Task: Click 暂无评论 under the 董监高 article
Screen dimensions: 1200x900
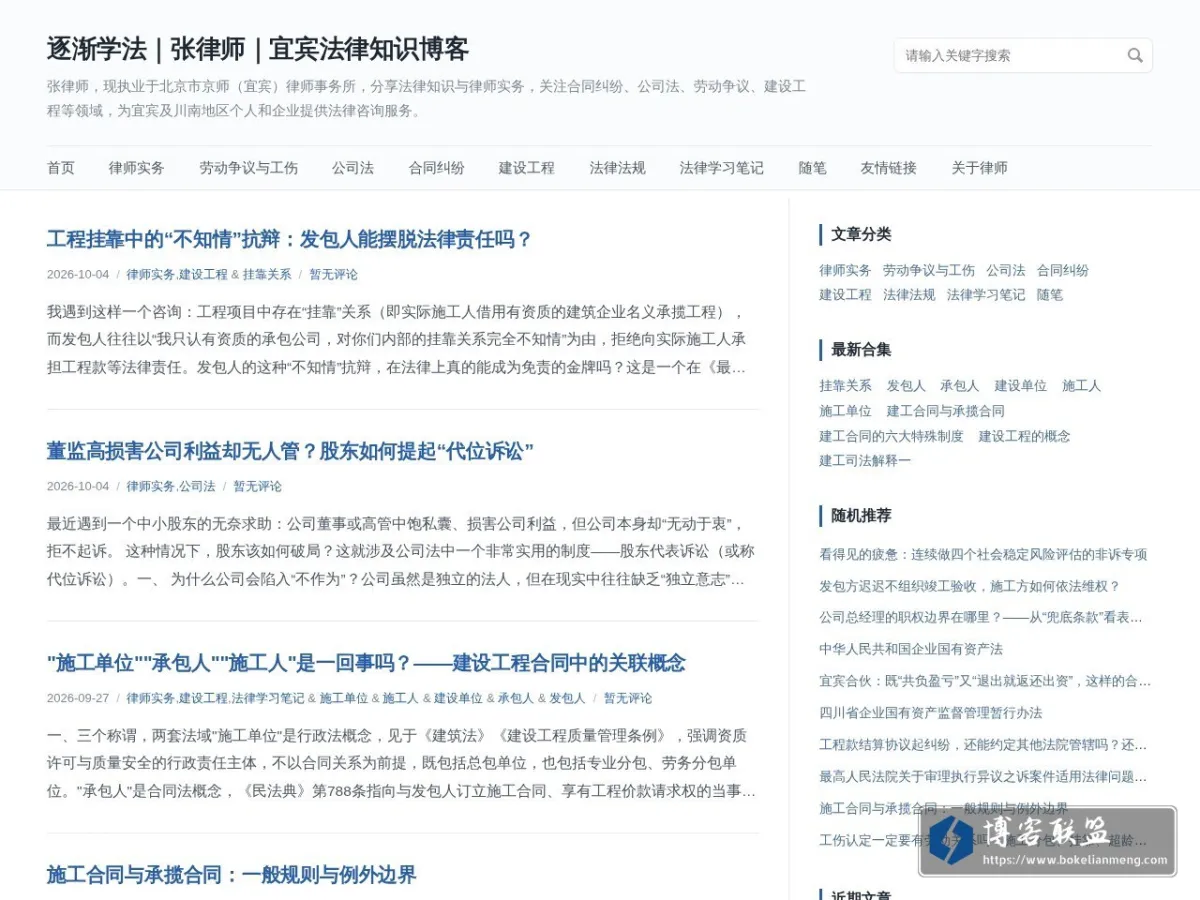Action: (x=258, y=486)
